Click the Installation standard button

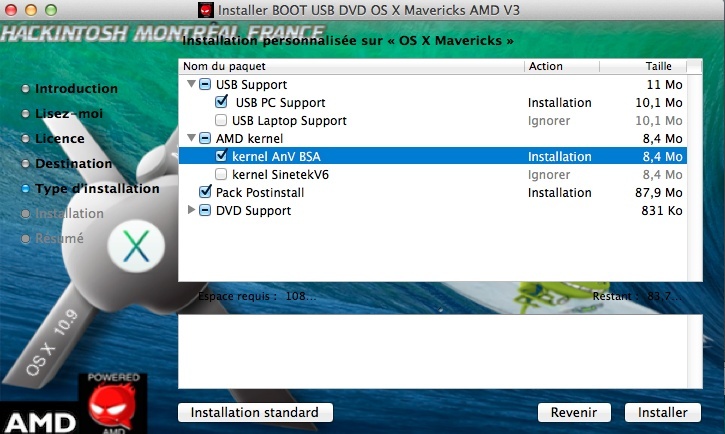[255, 412]
